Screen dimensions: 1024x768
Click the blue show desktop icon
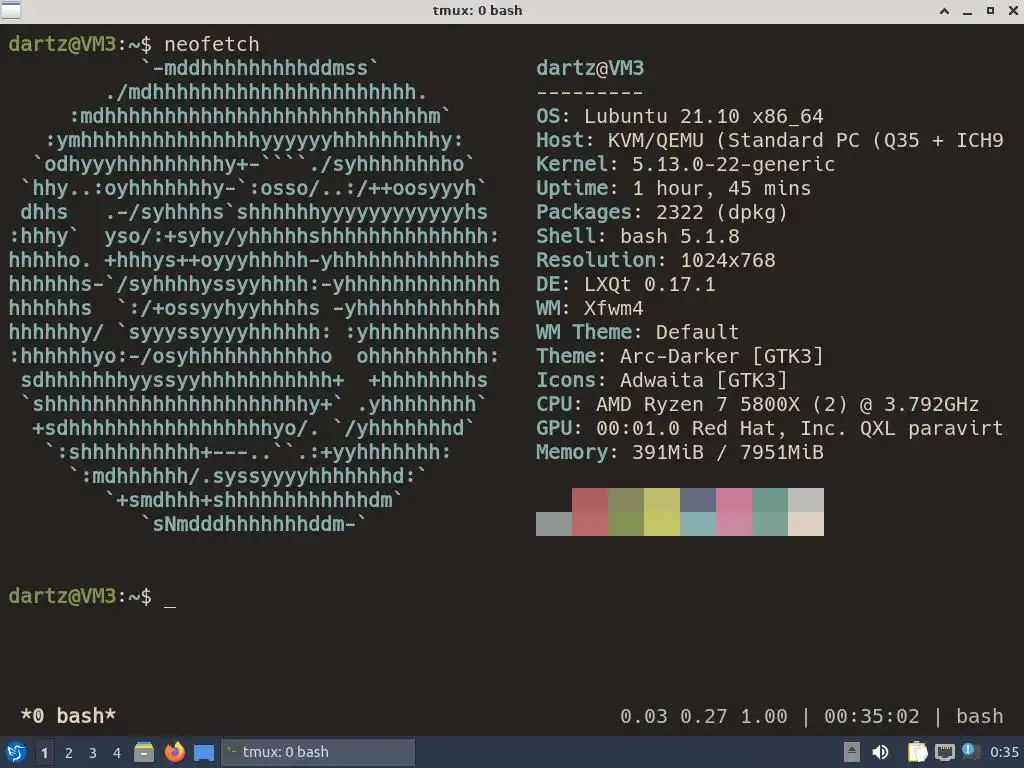[204, 753]
